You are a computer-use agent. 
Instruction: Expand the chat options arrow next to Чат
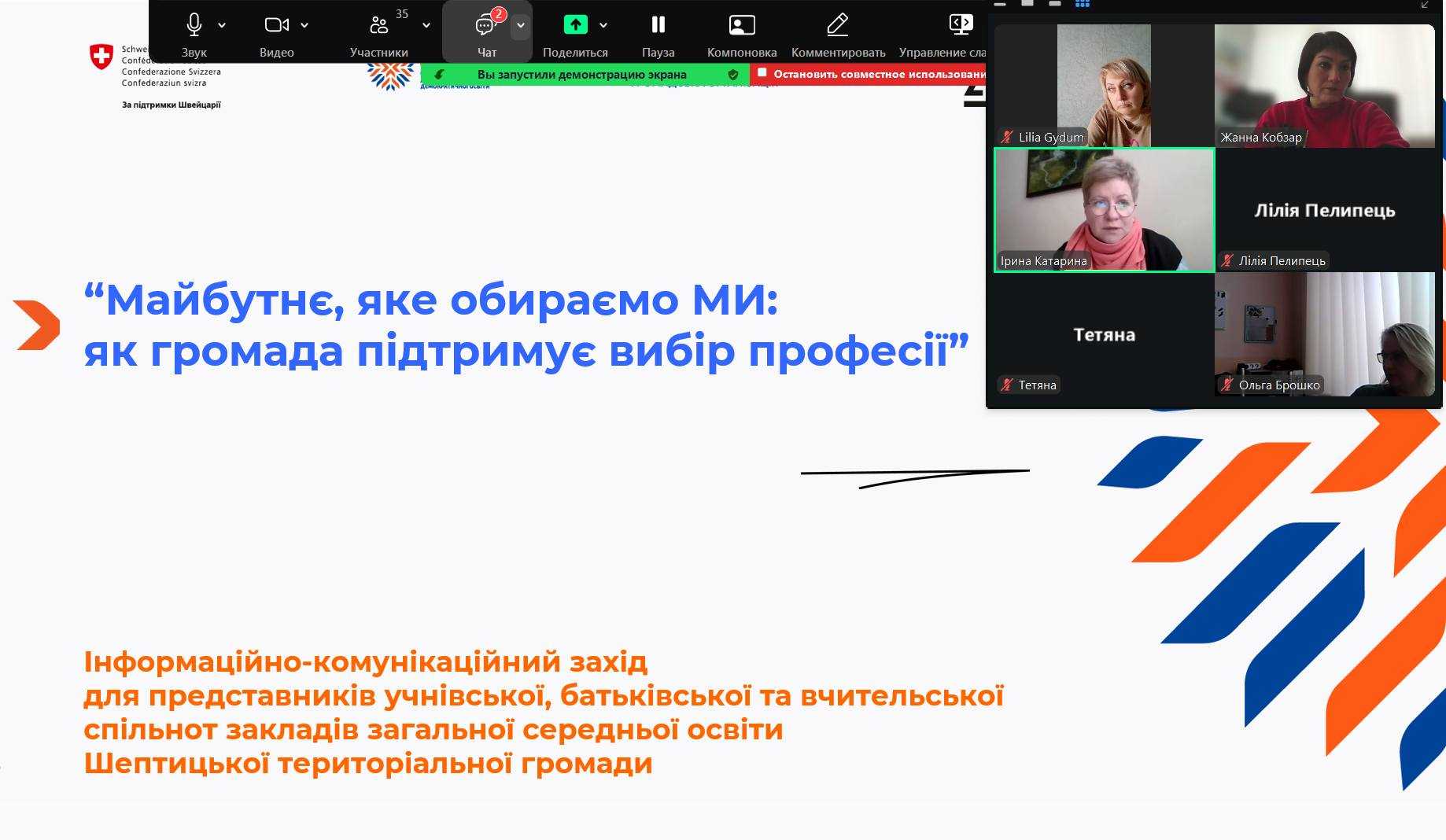(520, 25)
